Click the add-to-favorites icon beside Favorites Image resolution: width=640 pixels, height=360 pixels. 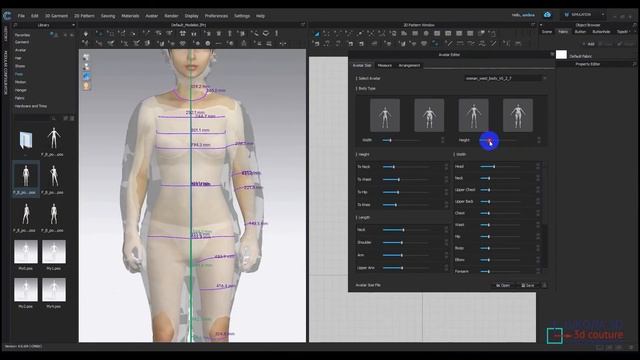coord(53,35)
